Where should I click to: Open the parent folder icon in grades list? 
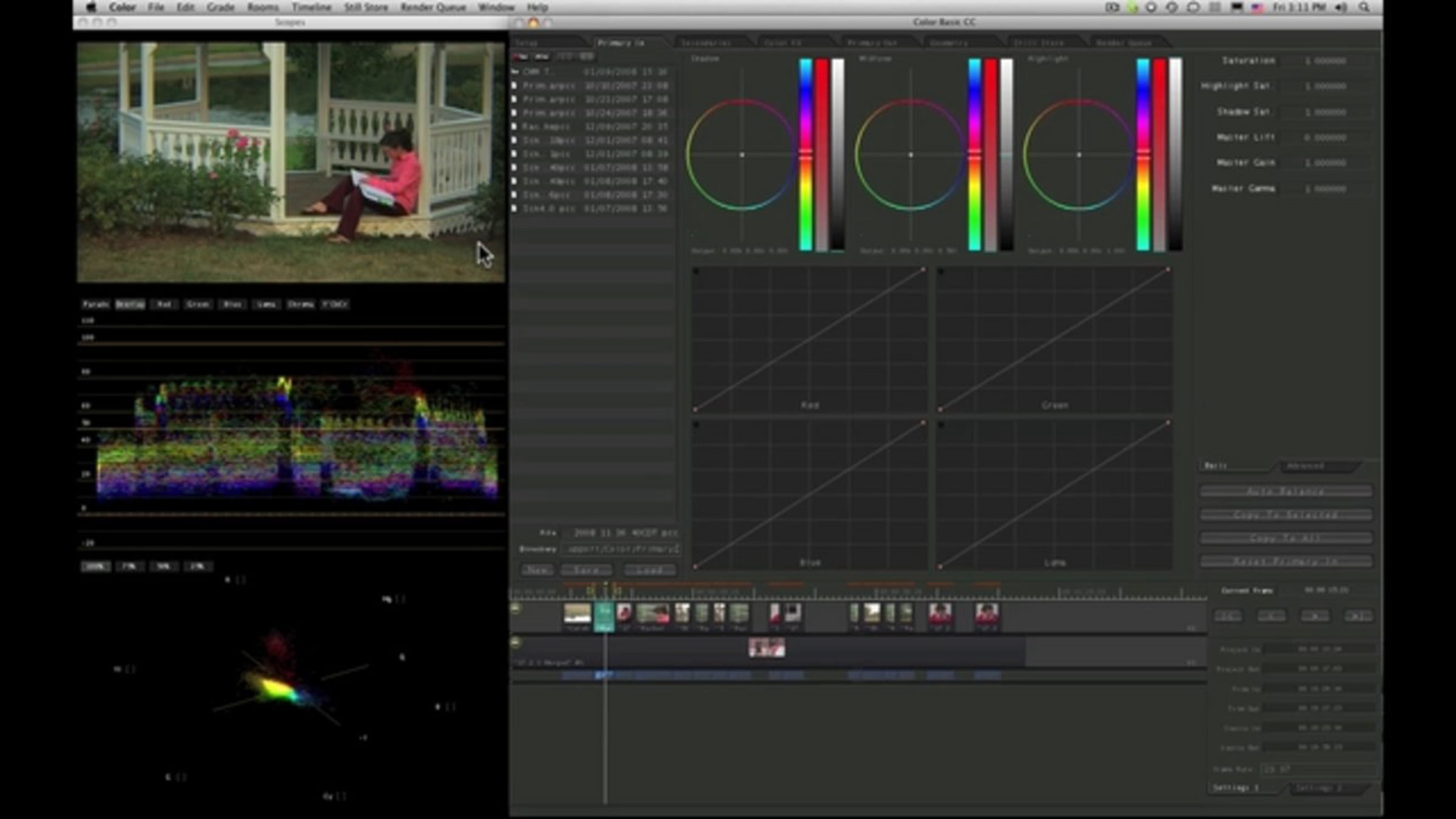515,72
